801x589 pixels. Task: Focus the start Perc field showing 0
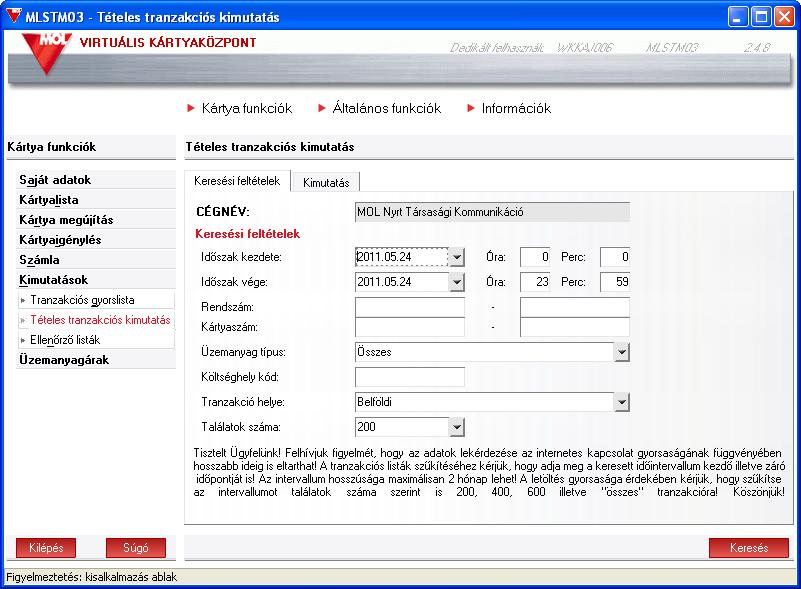[615, 257]
